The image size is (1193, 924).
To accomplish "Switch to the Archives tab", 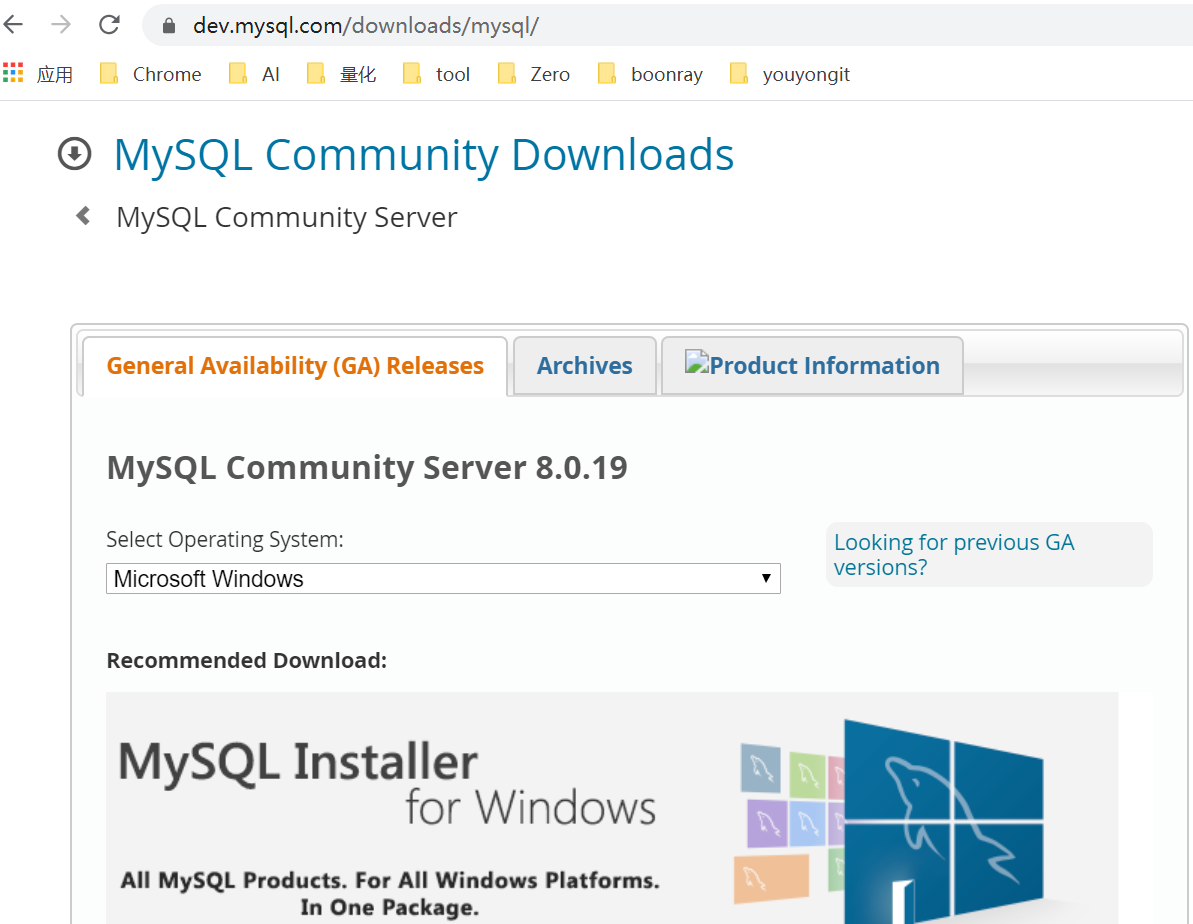I will click(x=584, y=366).
